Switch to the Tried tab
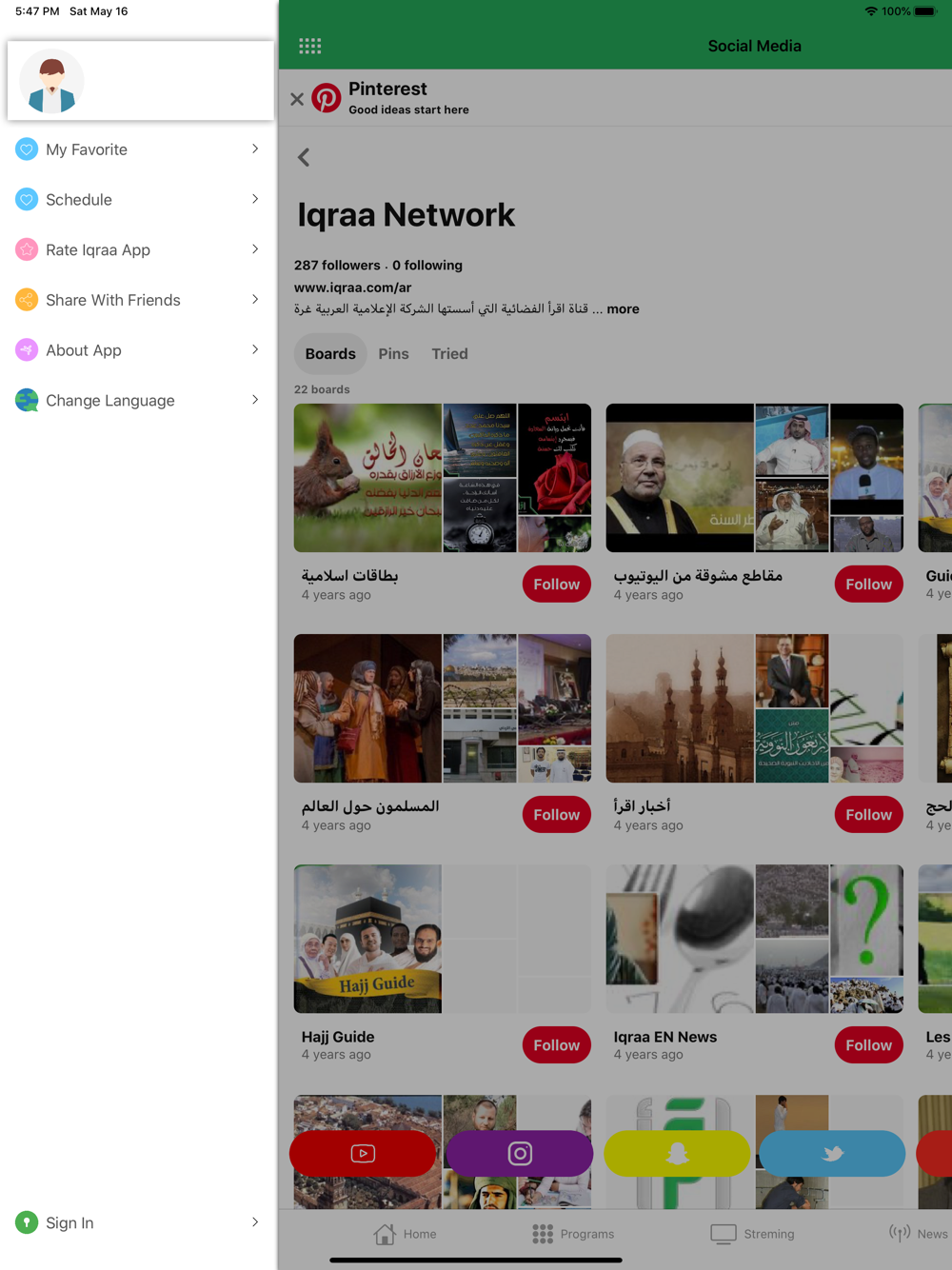The width and height of the screenshot is (952, 1270). [x=449, y=353]
